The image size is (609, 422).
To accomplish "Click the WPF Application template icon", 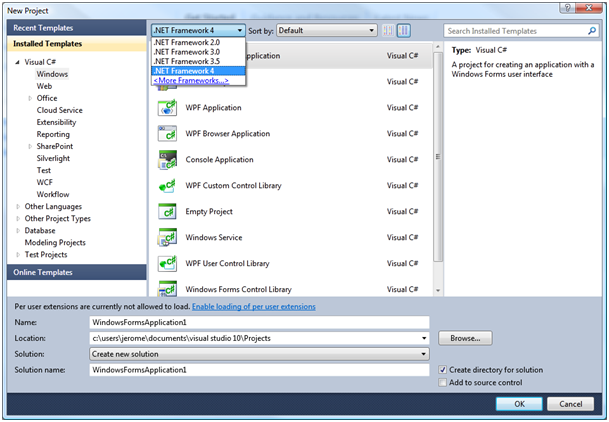I will tap(167, 108).
